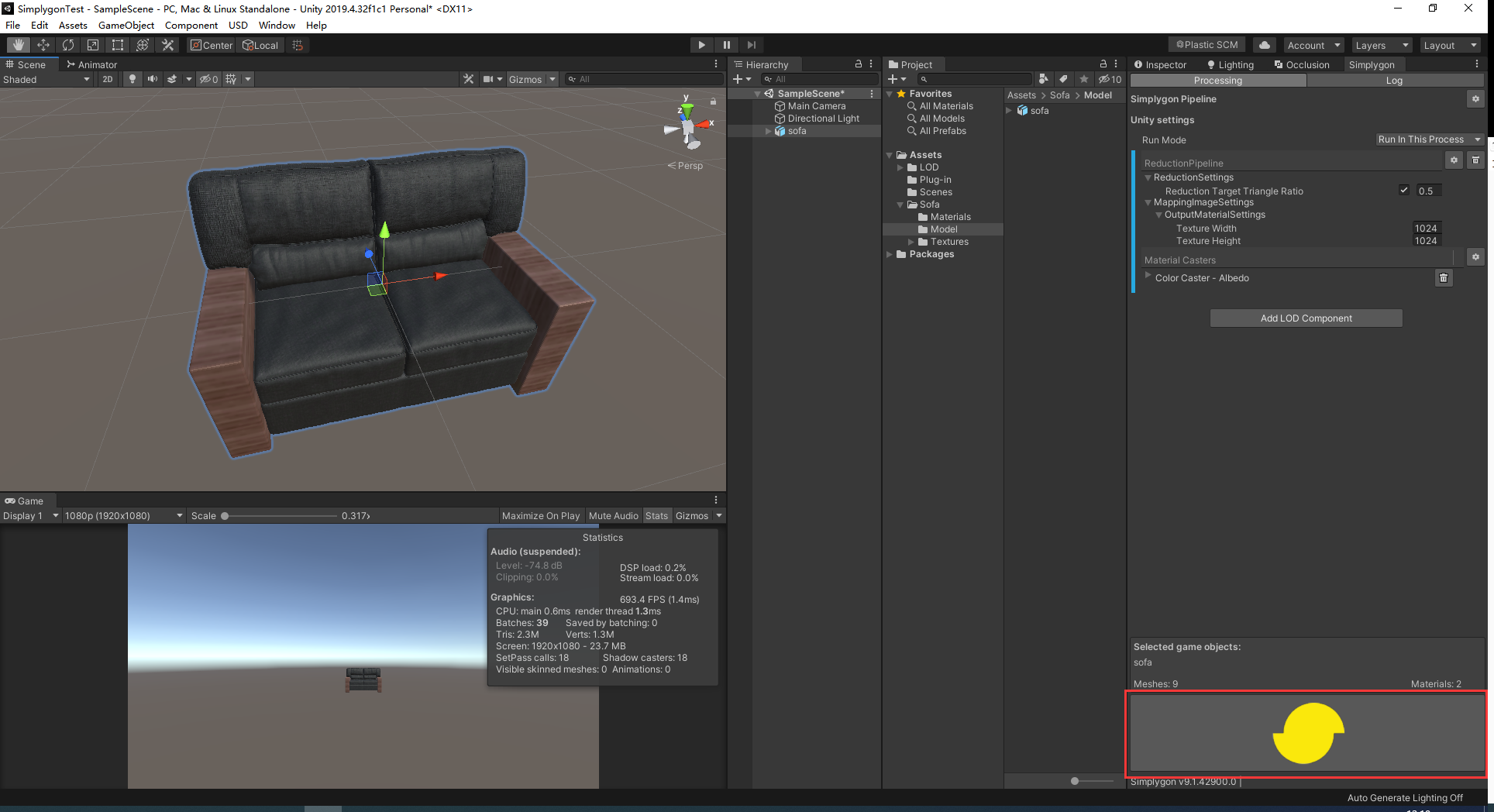Toggle 2D scene view mode

108,79
